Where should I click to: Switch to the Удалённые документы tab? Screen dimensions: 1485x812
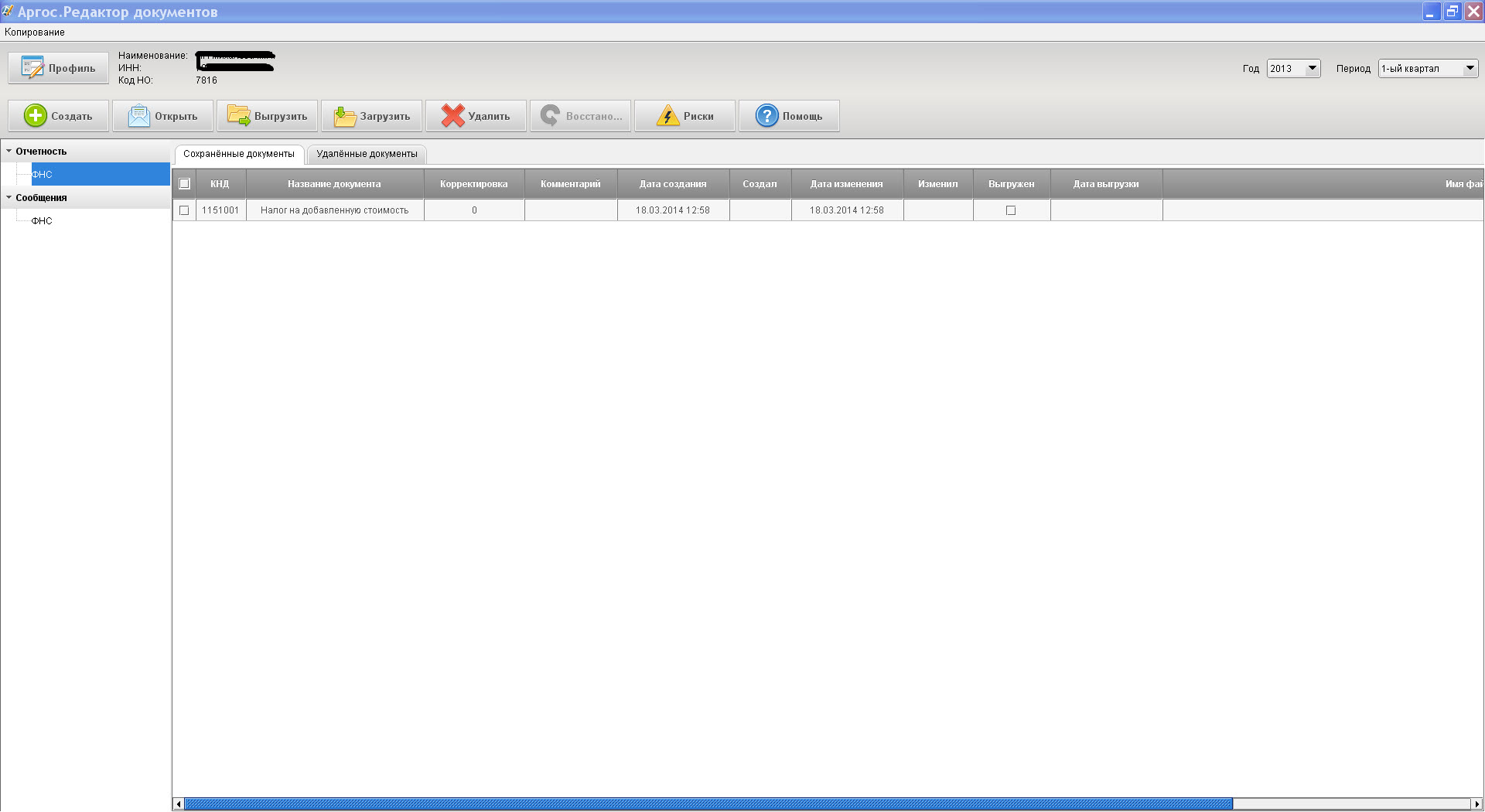pyautogui.click(x=367, y=154)
